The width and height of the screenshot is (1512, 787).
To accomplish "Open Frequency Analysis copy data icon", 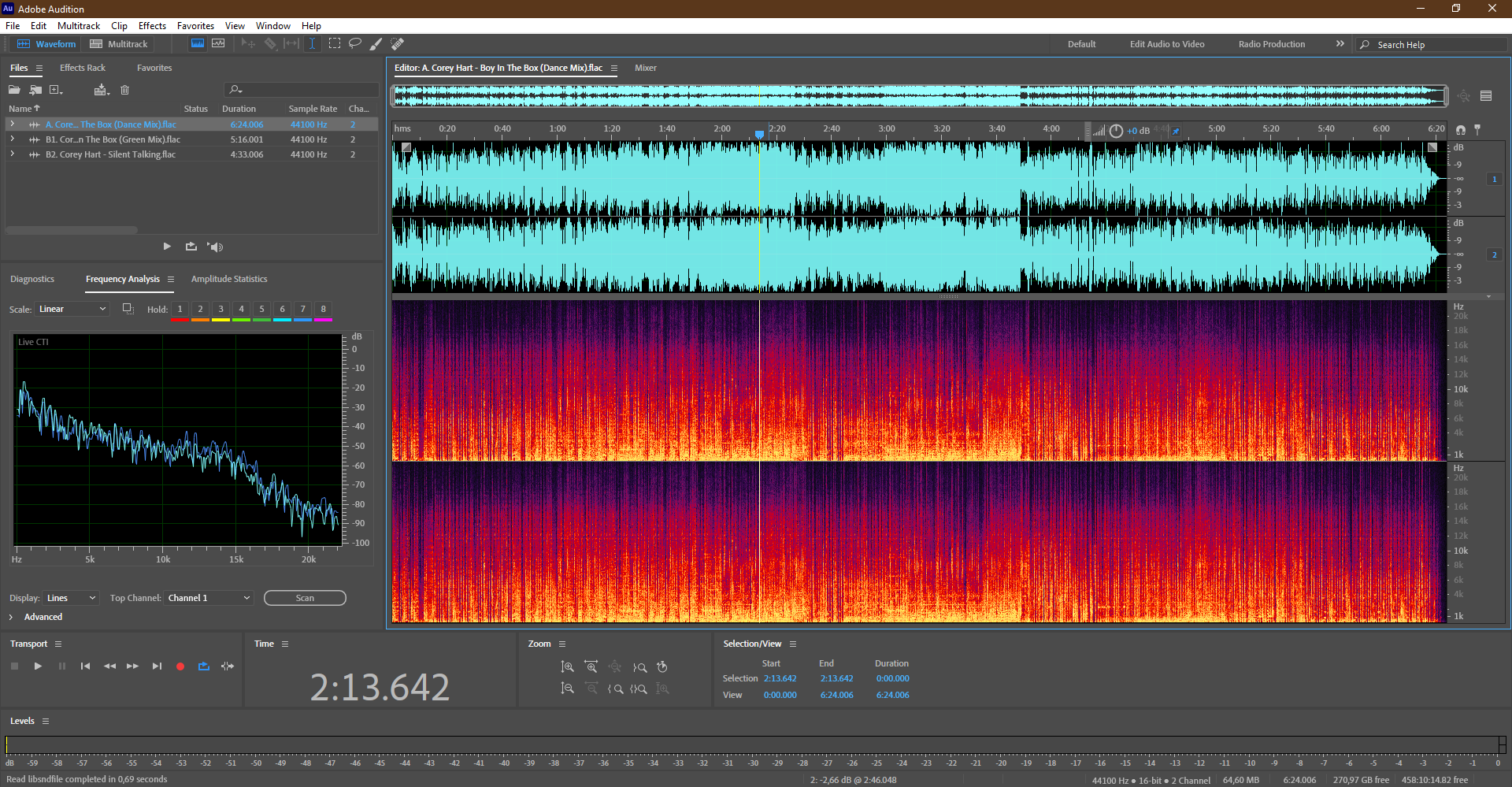I will (x=128, y=309).
